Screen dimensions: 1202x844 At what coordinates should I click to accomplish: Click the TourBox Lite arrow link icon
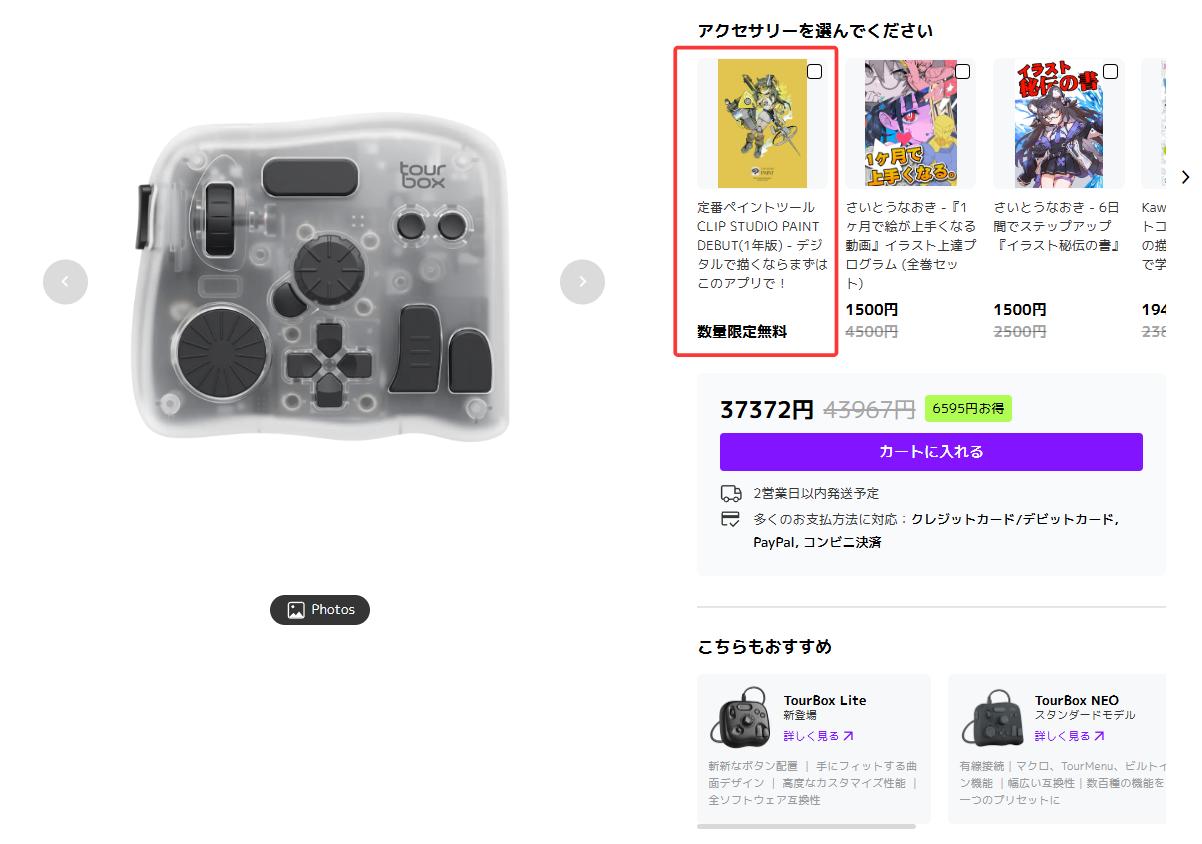click(848, 736)
